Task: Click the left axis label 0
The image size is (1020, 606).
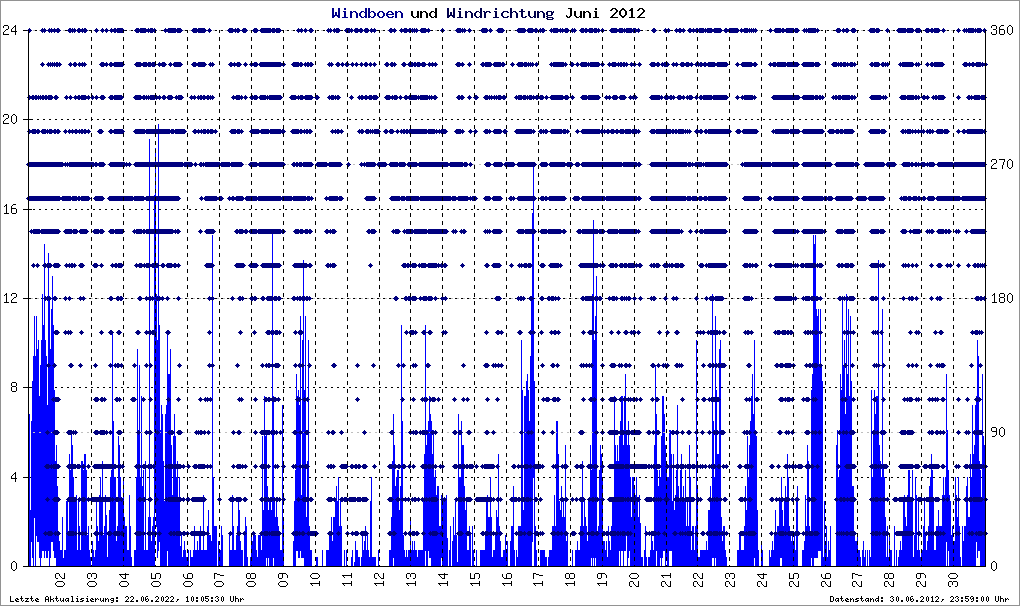Action: (x=14, y=566)
